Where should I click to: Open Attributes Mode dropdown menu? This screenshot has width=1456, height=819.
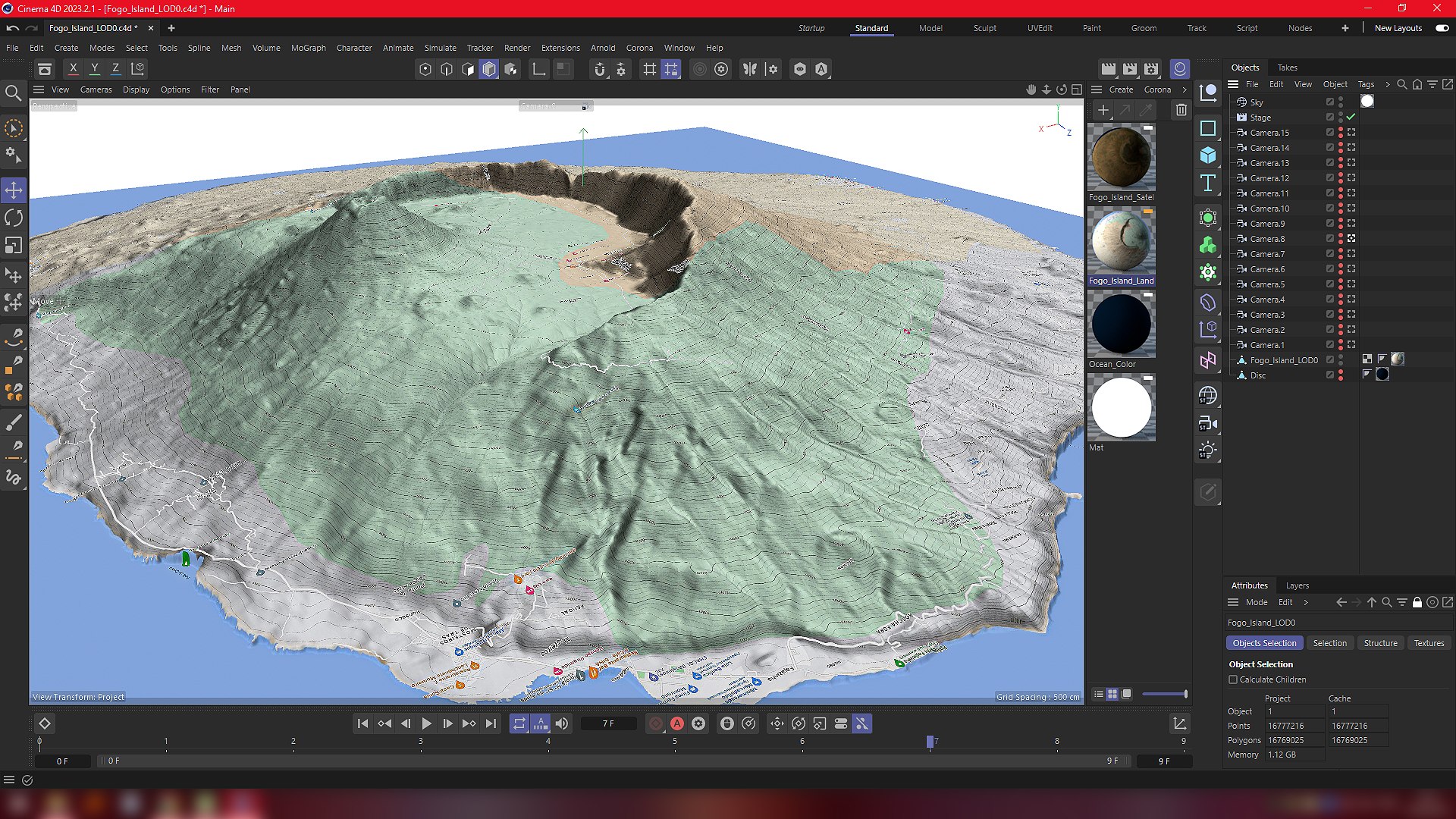point(1256,602)
